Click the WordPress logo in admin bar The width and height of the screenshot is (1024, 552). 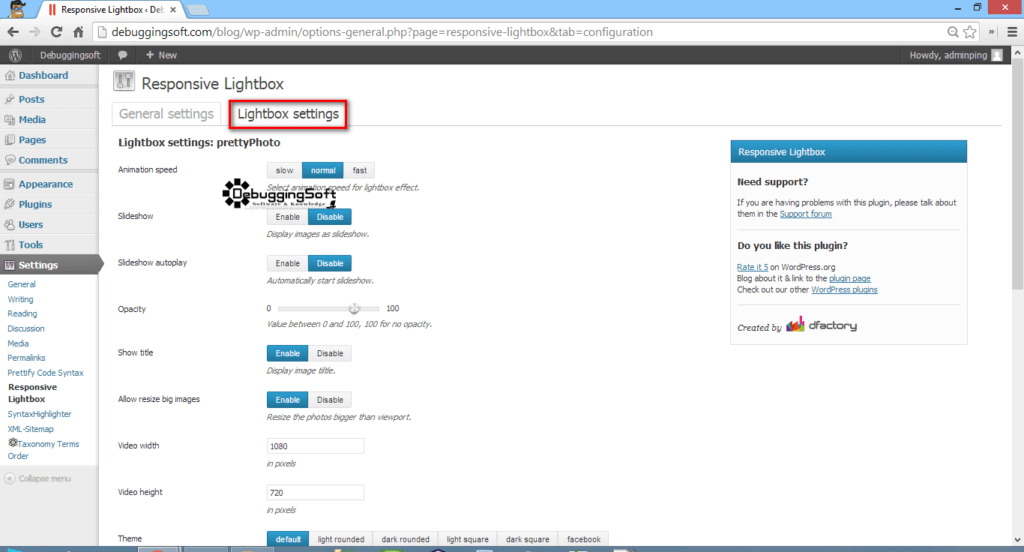[x=16, y=55]
